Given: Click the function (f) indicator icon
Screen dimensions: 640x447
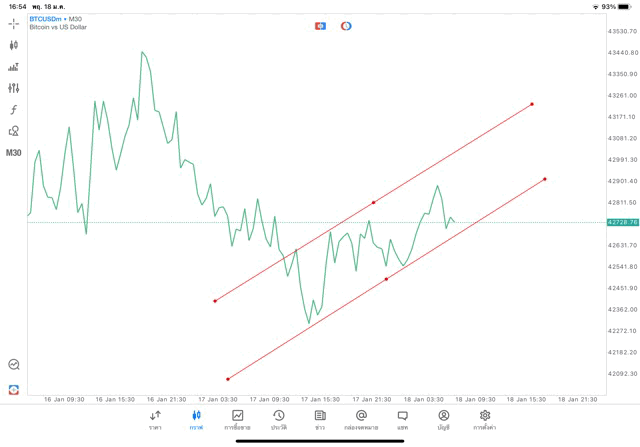Looking at the screenshot, I should click(14, 109).
